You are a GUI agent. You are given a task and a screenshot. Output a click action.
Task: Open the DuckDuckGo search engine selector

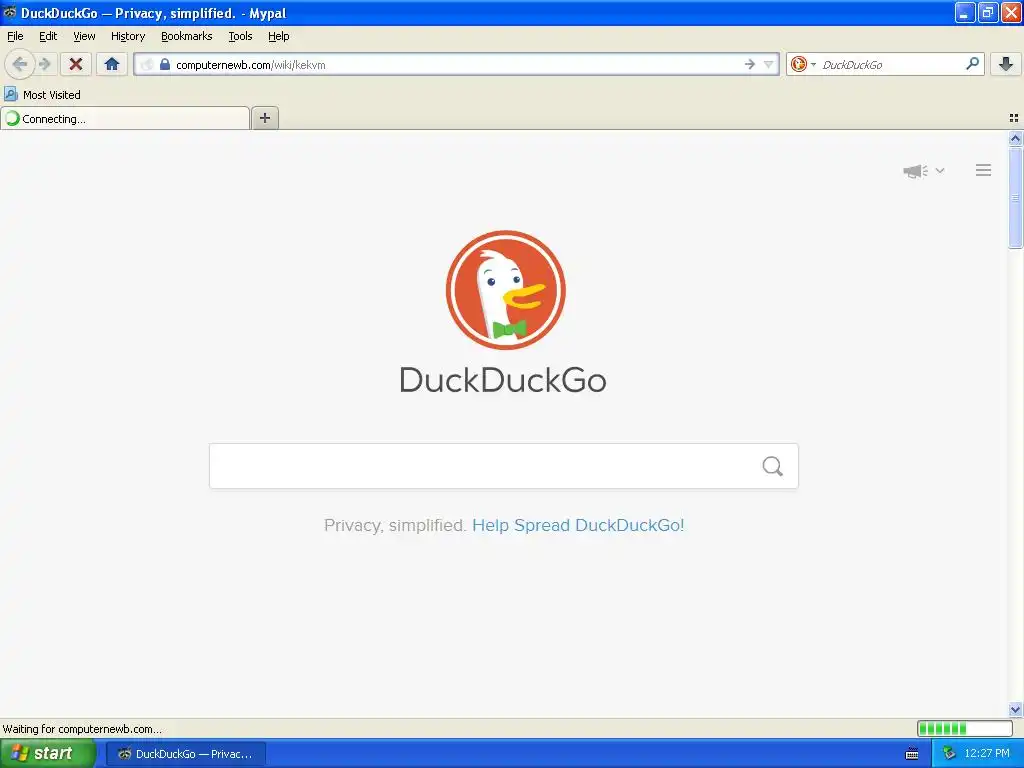tap(803, 64)
